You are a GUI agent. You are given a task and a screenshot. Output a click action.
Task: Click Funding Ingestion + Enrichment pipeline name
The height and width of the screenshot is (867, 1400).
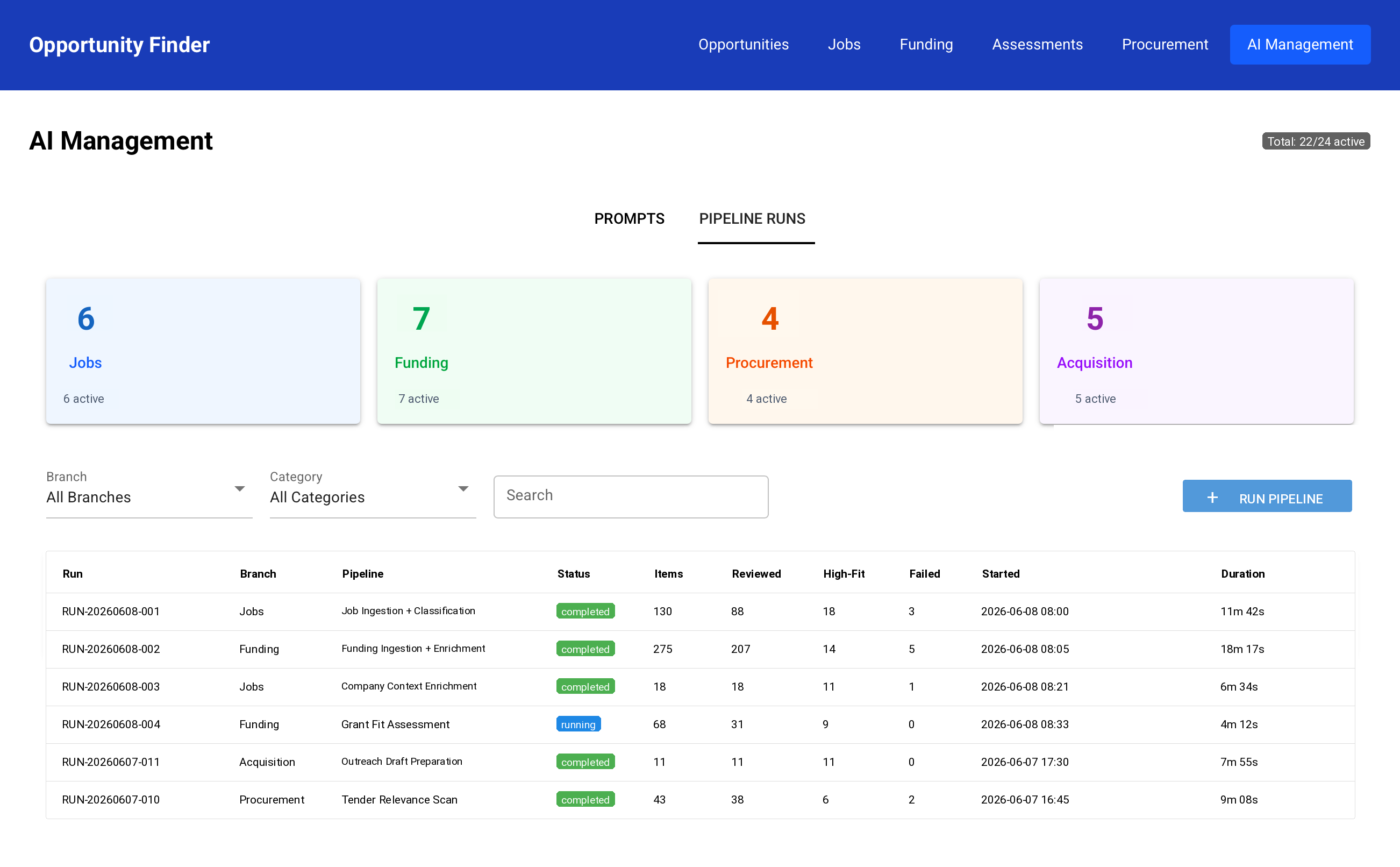click(413, 648)
